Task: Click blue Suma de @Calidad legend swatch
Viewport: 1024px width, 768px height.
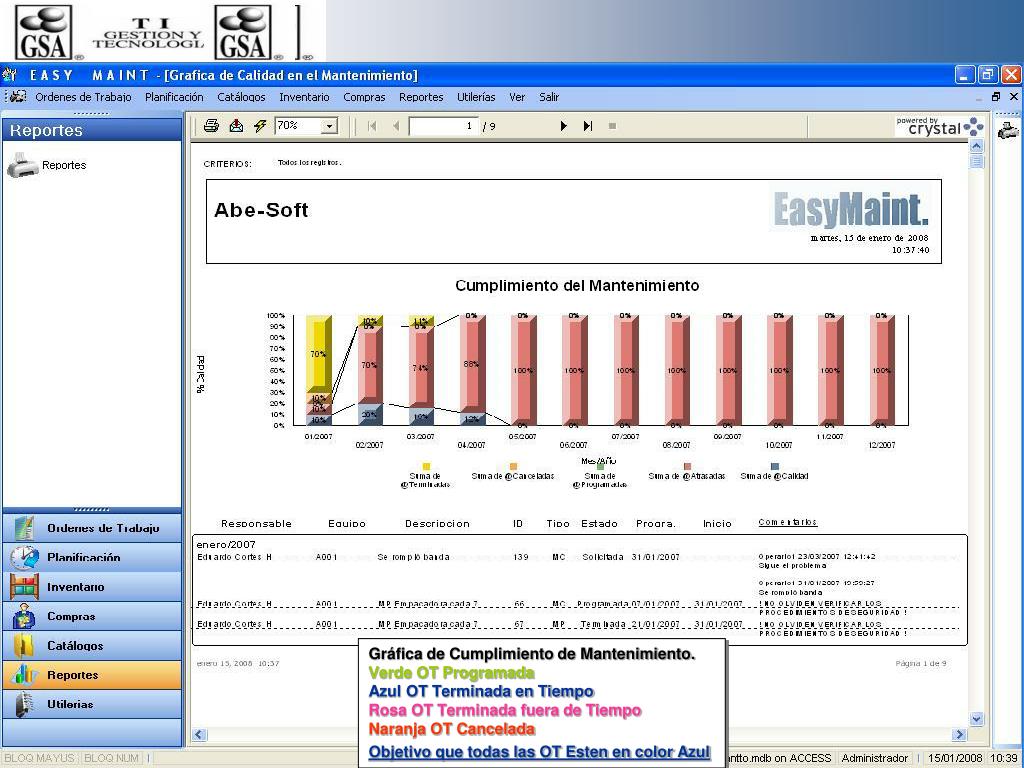Action: (x=775, y=466)
